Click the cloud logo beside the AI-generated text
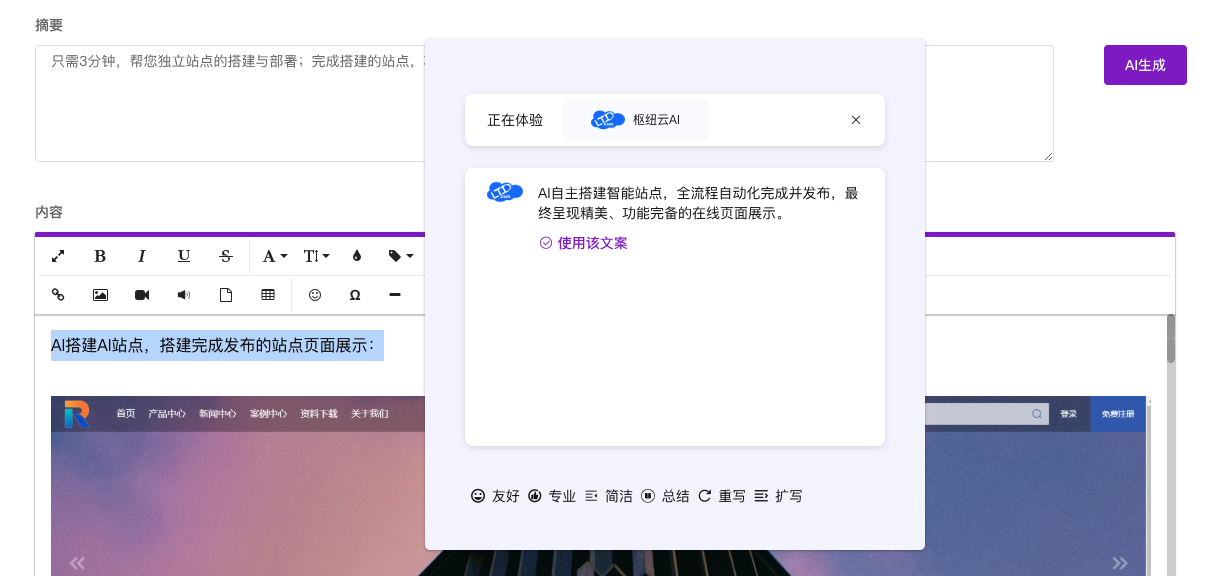 point(505,191)
